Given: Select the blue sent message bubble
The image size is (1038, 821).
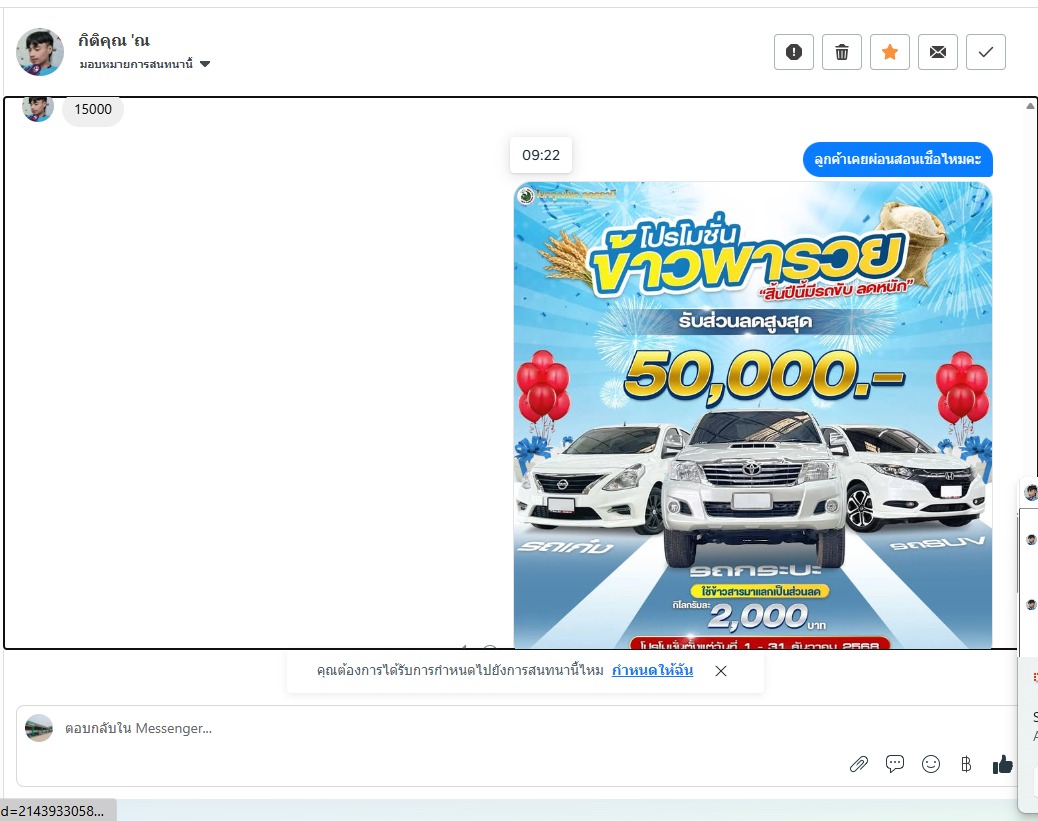Looking at the screenshot, I should 898,160.
